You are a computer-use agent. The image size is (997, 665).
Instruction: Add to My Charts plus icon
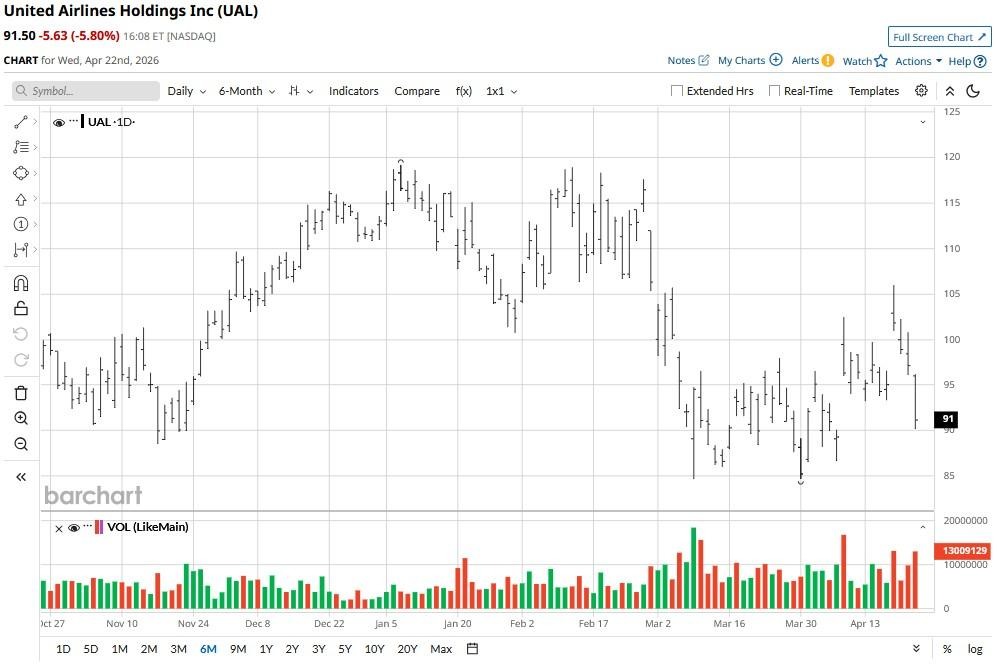pos(776,59)
